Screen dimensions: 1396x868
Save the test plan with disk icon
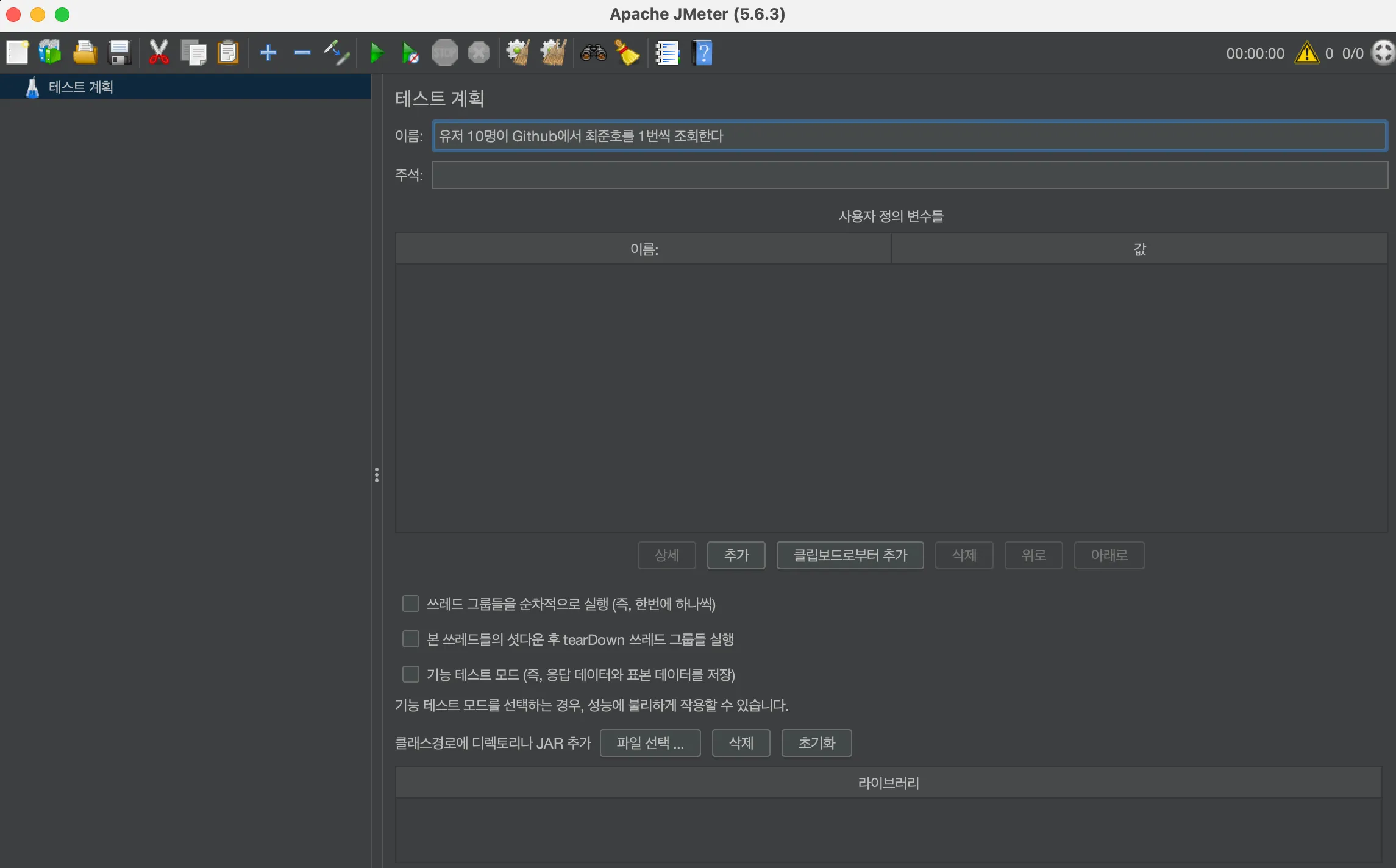119,53
